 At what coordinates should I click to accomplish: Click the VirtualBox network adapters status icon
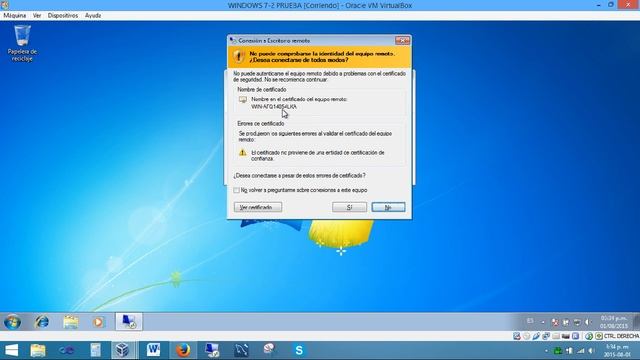tap(546, 336)
